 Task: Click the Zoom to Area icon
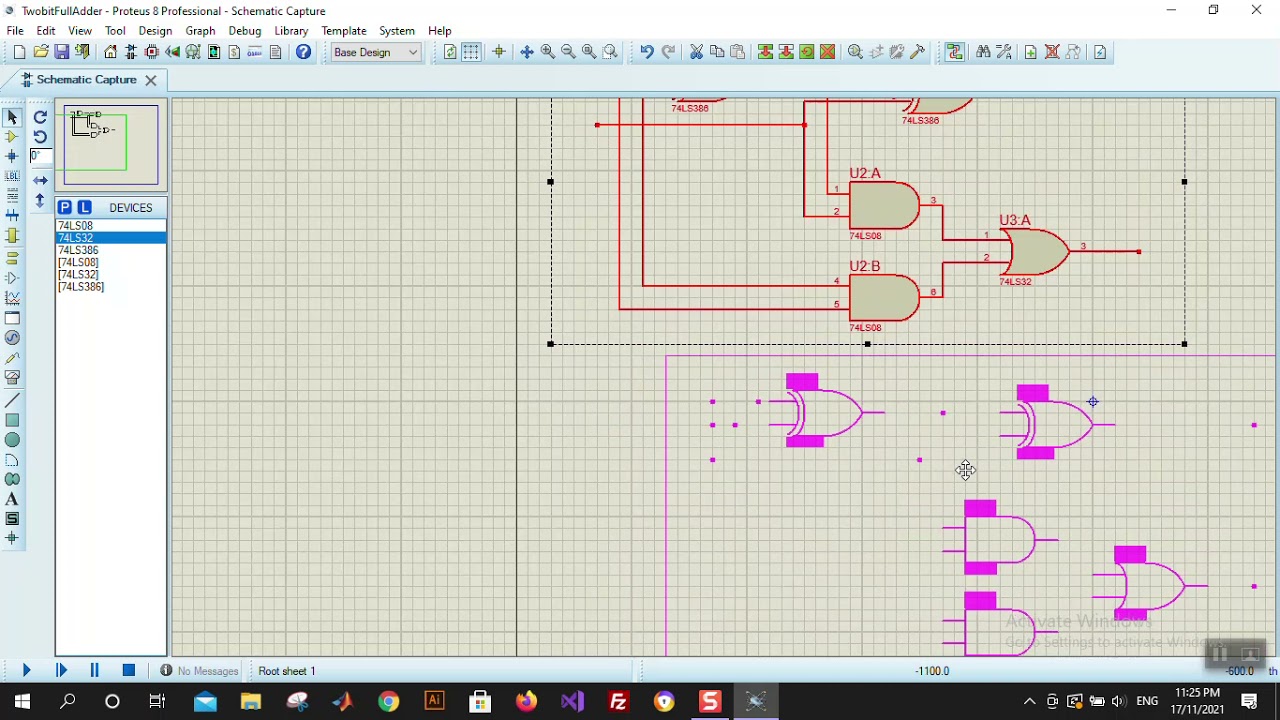610,52
